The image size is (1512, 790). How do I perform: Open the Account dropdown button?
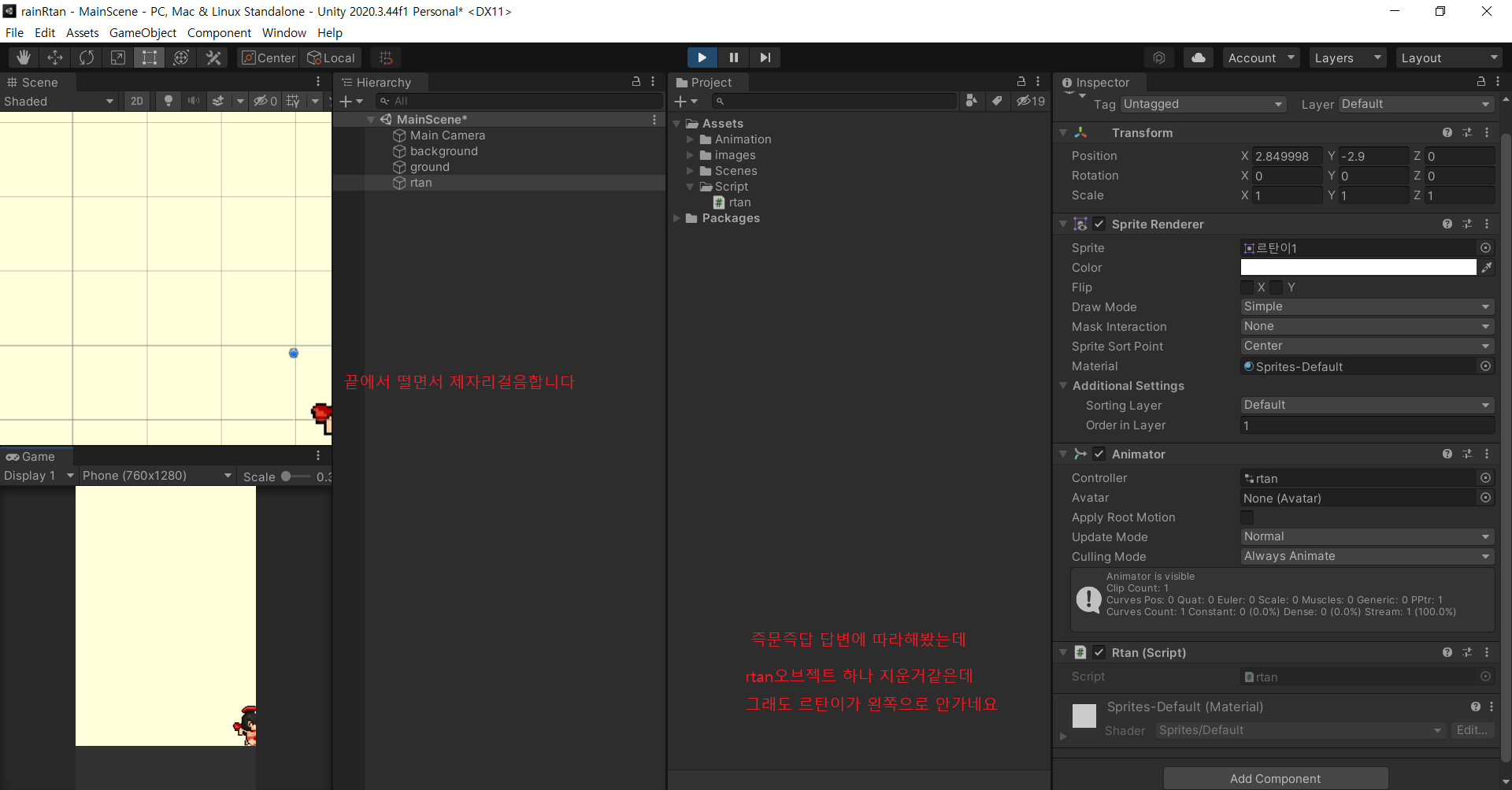pos(1262,57)
